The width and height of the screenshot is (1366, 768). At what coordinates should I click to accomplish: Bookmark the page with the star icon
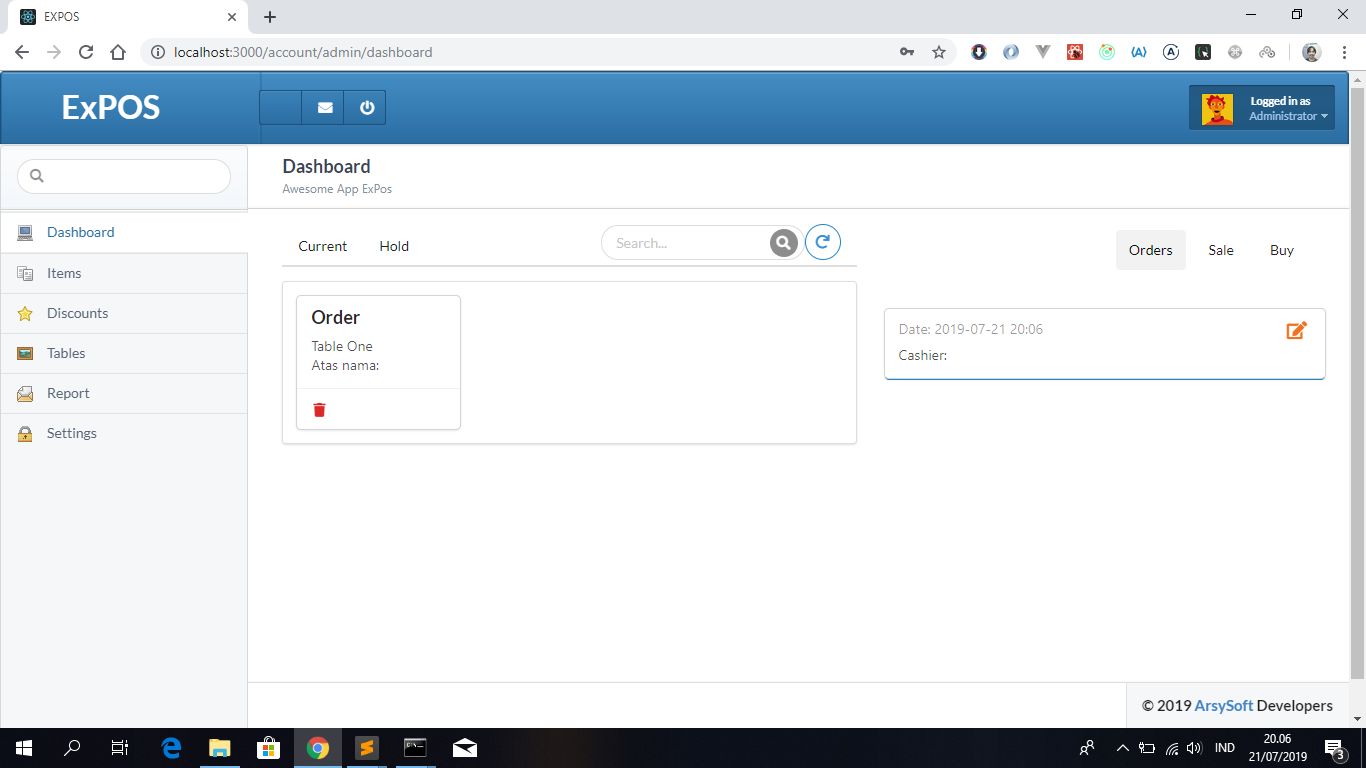pos(938,52)
